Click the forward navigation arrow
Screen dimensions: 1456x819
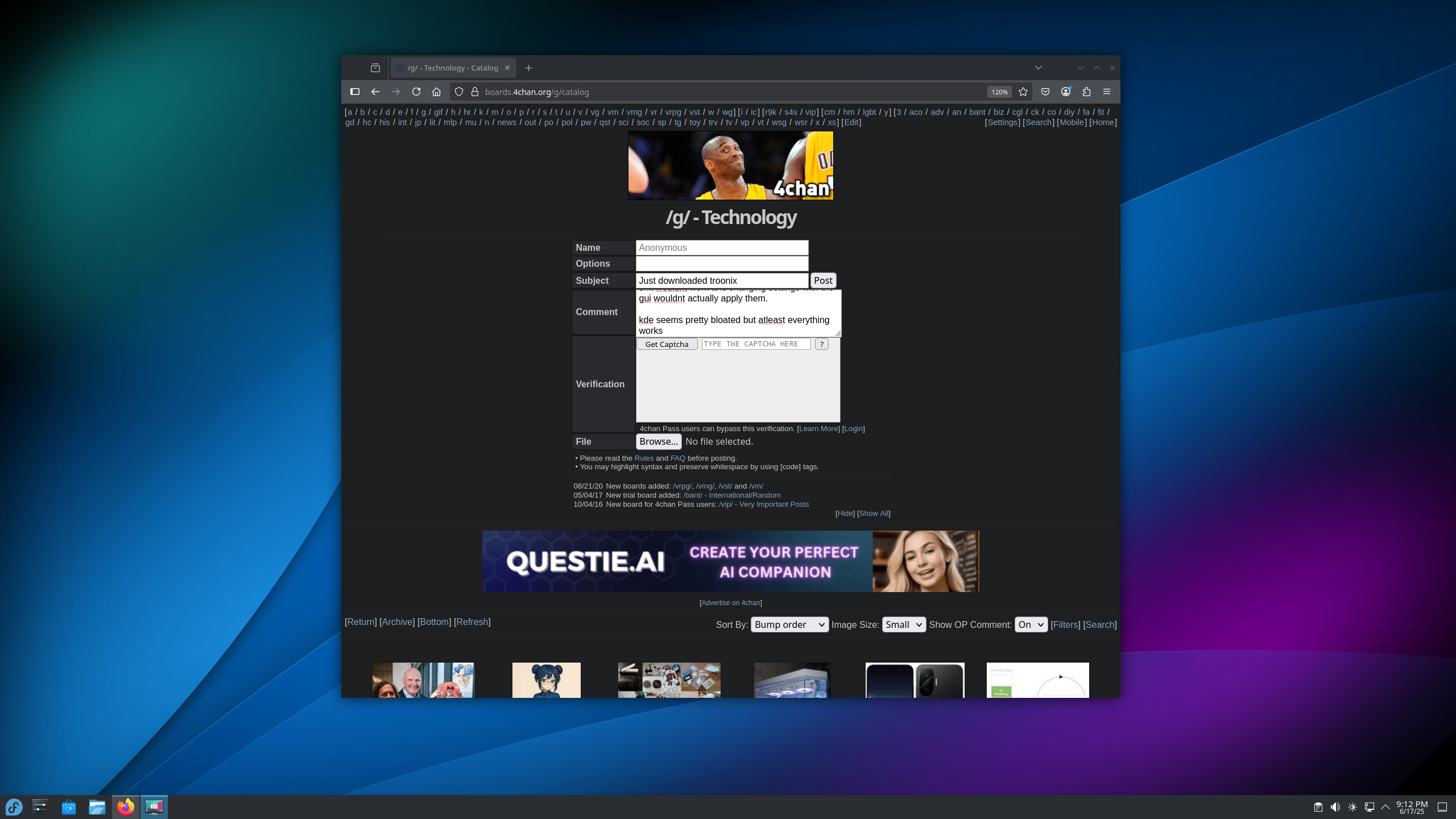tap(396, 92)
